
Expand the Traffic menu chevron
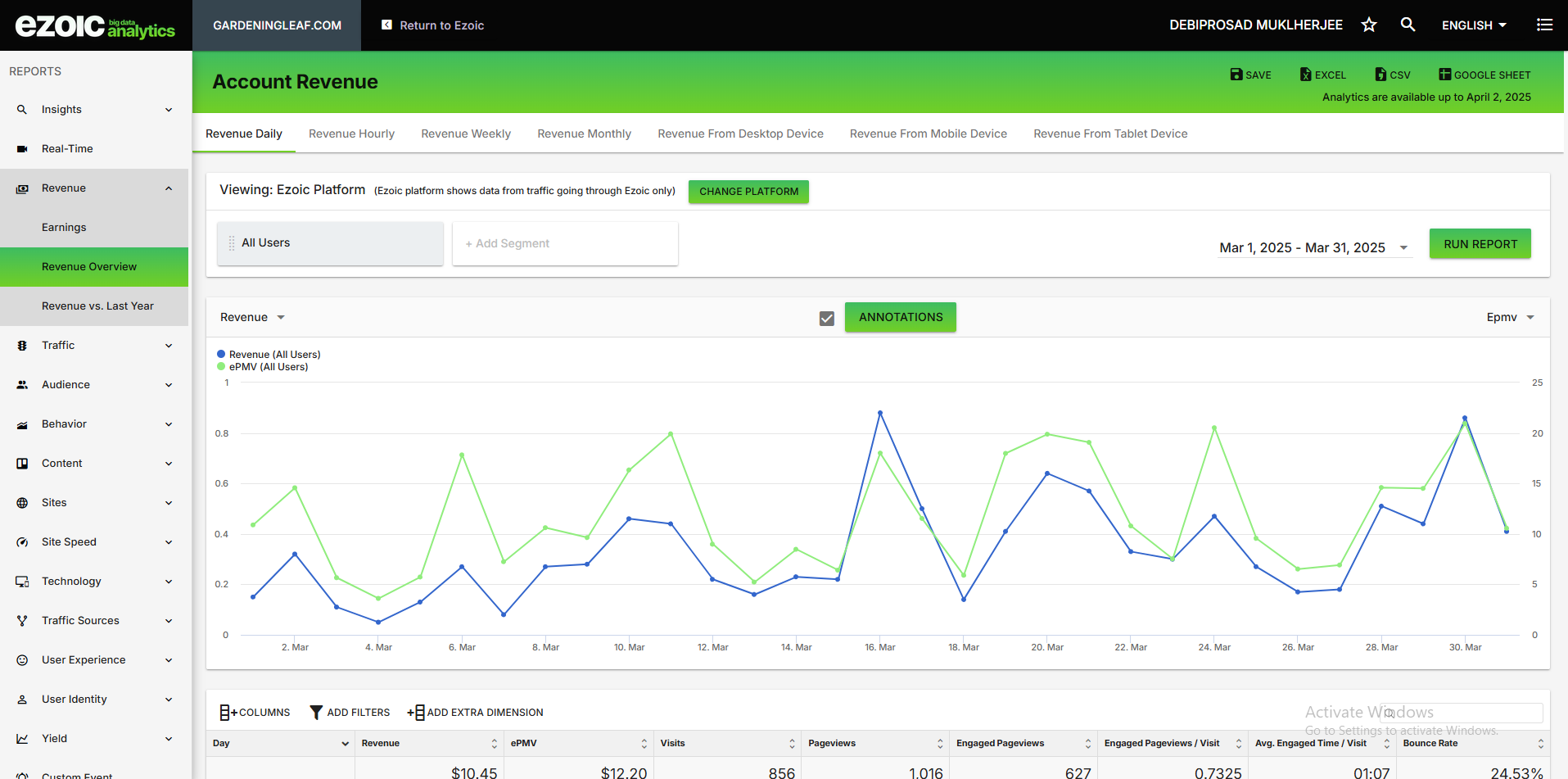click(x=169, y=346)
